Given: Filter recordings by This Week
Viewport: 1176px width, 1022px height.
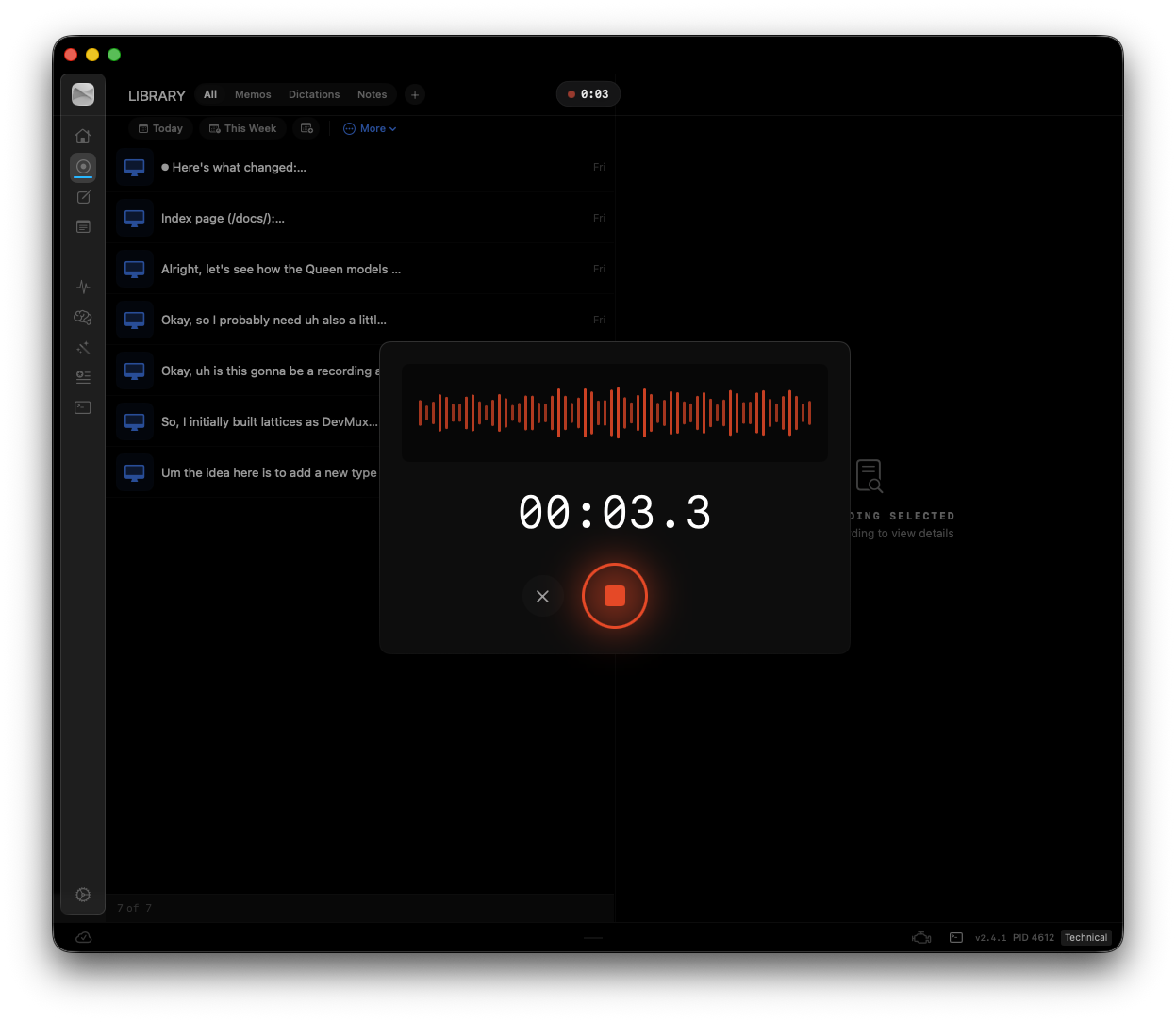Looking at the screenshot, I should [242, 128].
